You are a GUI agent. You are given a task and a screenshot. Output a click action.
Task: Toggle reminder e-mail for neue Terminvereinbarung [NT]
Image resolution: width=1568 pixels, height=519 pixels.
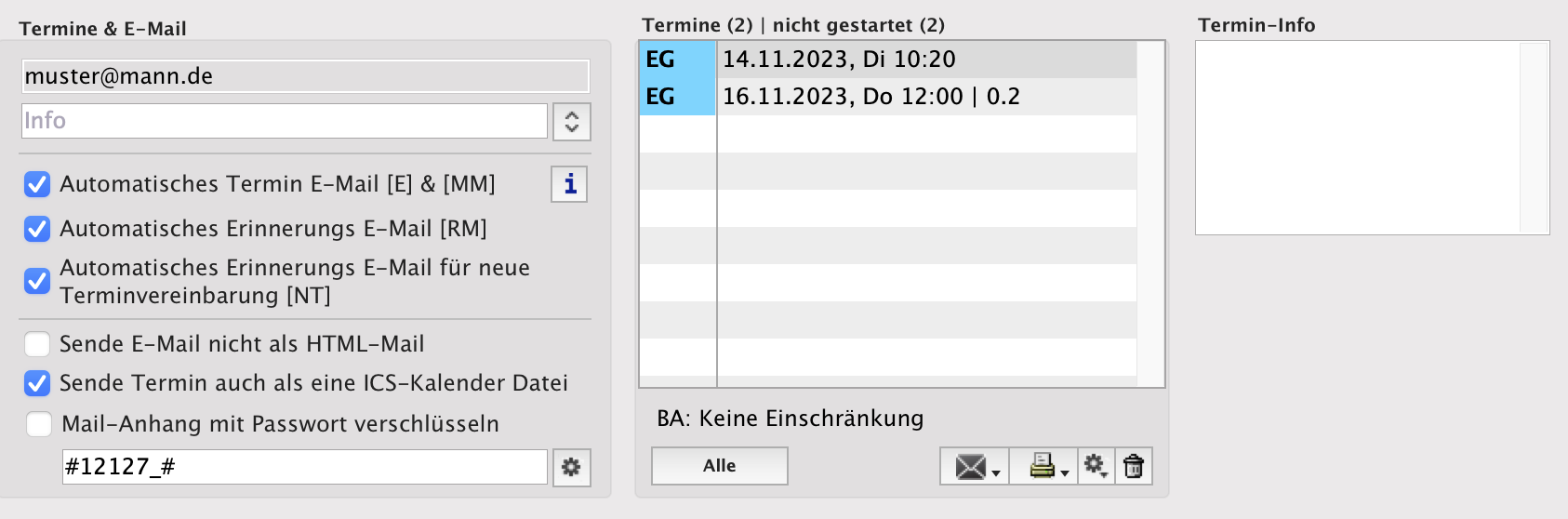pyautogui.click(x=37, y=281)
